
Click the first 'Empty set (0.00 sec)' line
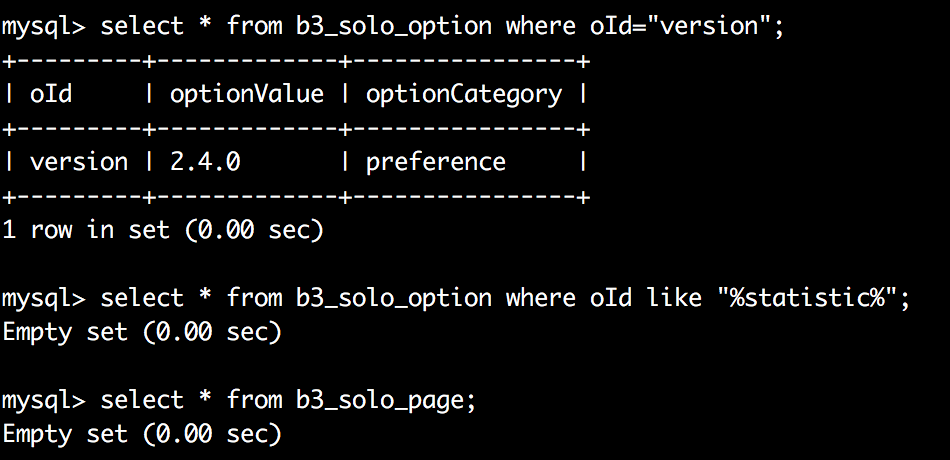pyautogui.click(x=142, y=331)
